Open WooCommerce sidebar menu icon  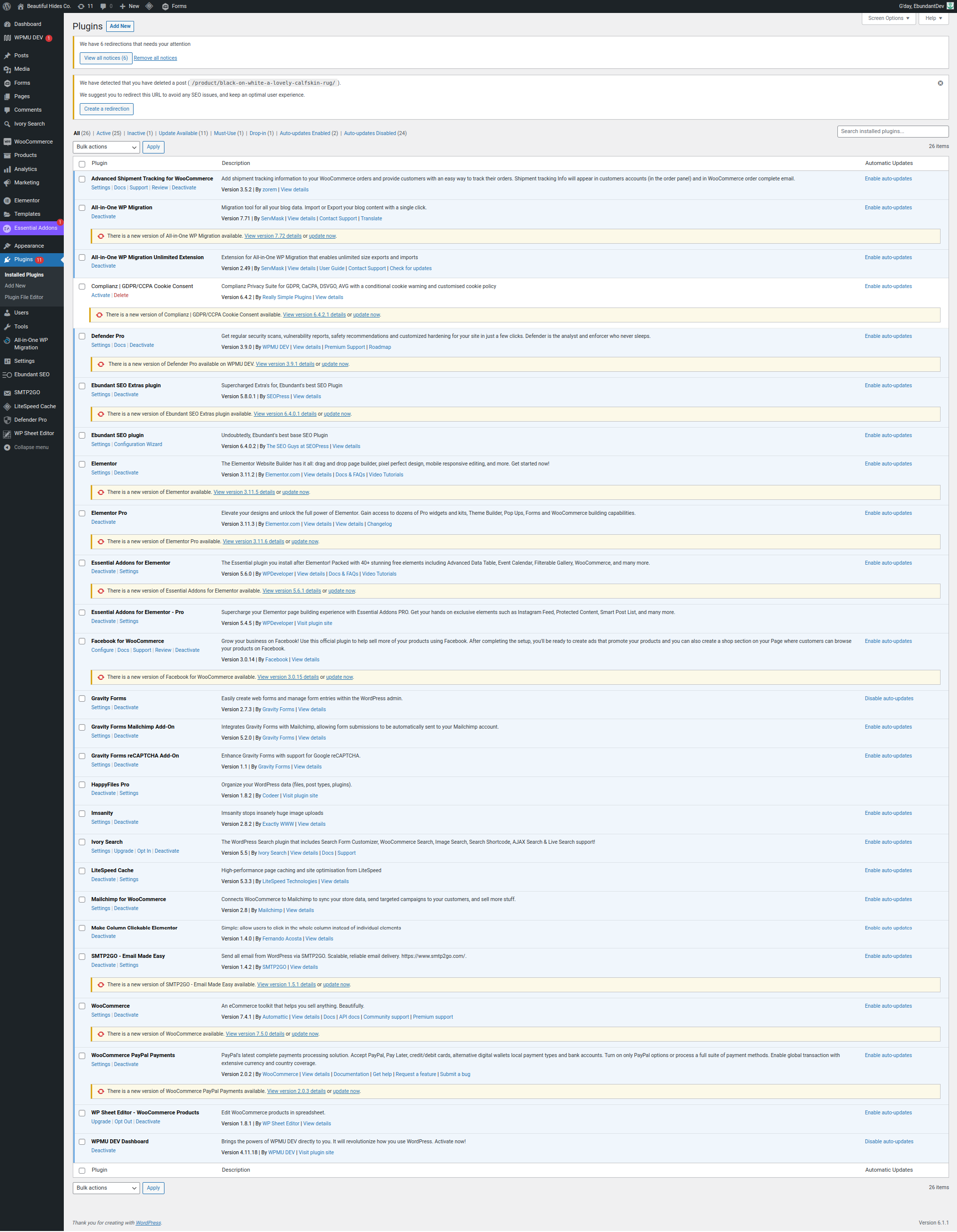point(7,142)
